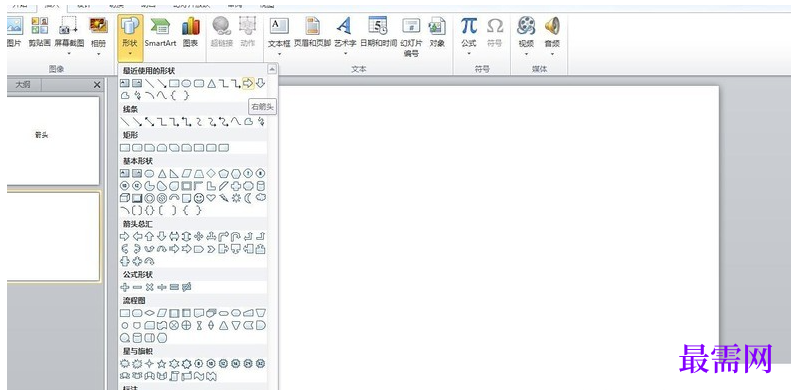Click shapes gallery scroll-up arrow
791x390 pixels.
click(x=272, y=69)
